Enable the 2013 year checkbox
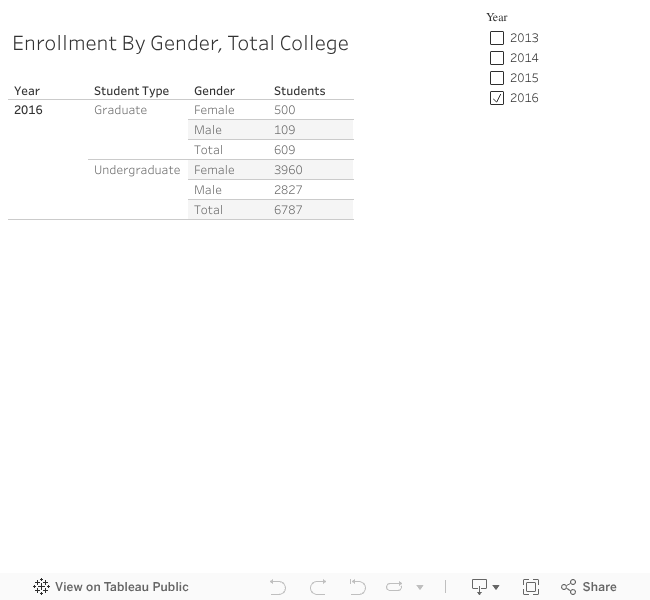This screenshot has height=600, width=650. click(497, 38)
